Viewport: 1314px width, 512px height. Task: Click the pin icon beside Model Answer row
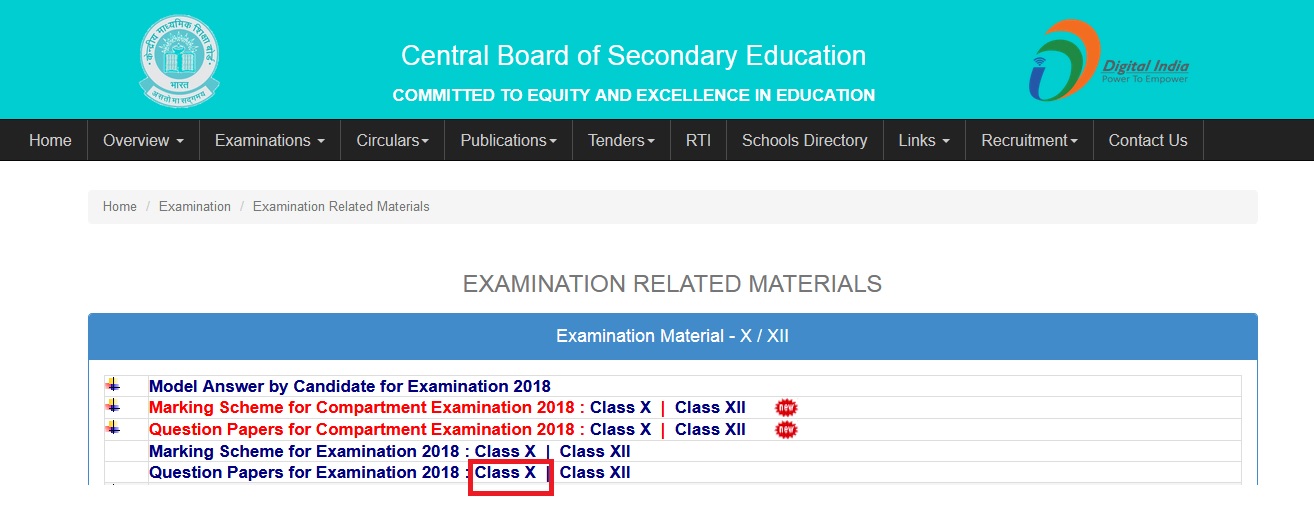point(113,385)
